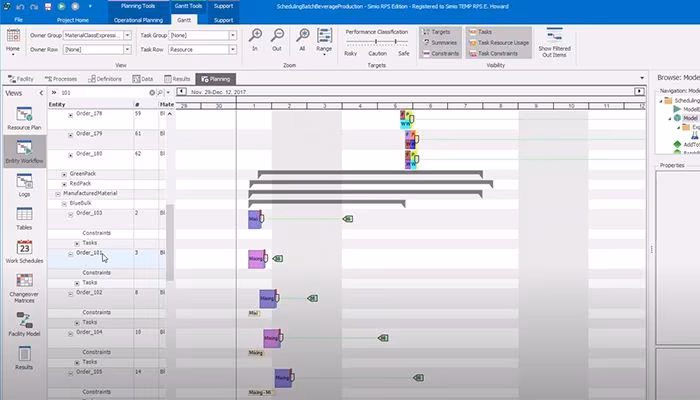Expand Tasks under Order_103
The image size is (700, 400).
pos(77,243)
